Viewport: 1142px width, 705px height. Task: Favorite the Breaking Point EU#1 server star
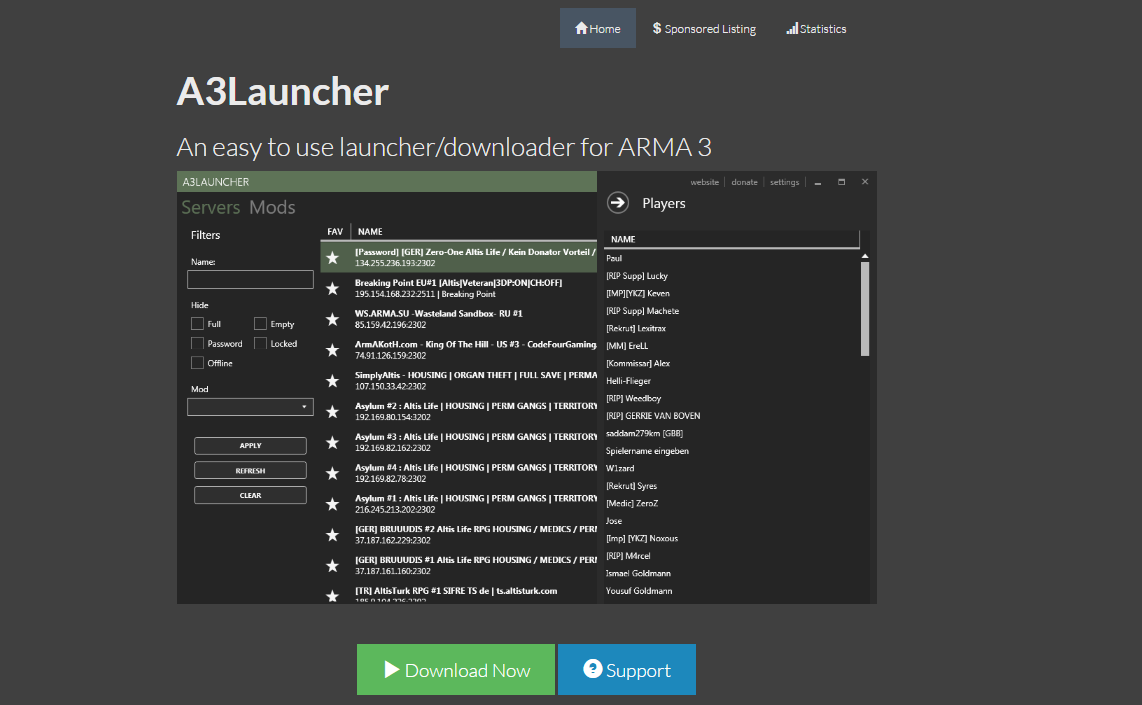tap(333, 288)
